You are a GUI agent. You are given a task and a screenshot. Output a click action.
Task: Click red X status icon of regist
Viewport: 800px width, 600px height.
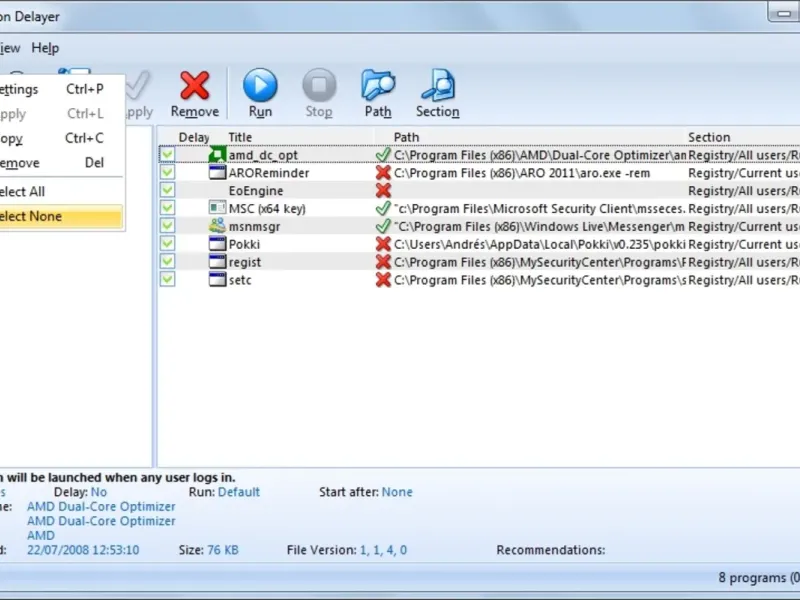point(383,262)
